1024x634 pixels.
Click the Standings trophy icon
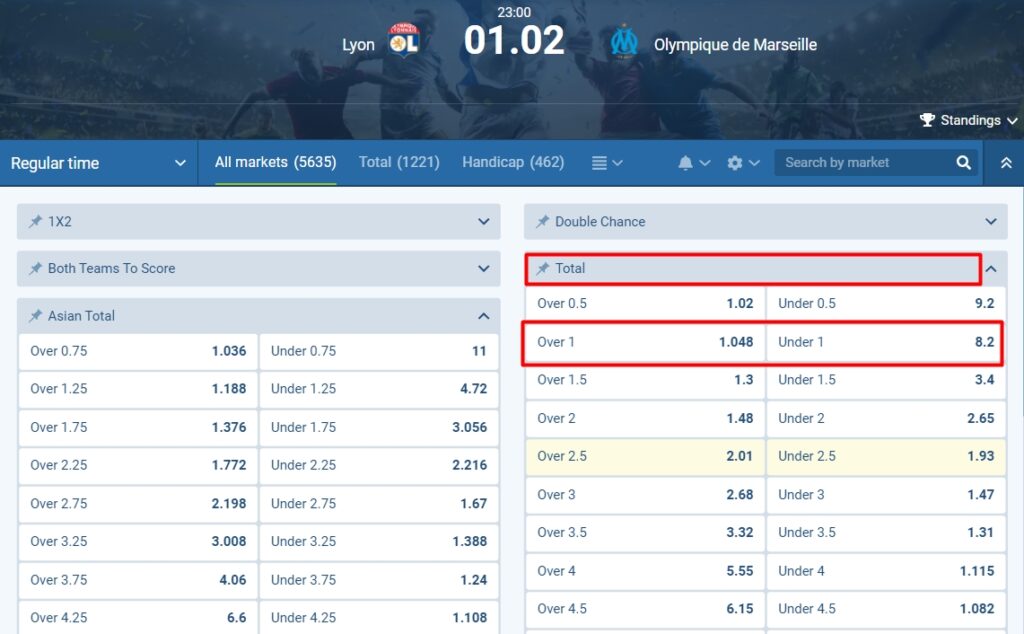(x=927, y=120)
